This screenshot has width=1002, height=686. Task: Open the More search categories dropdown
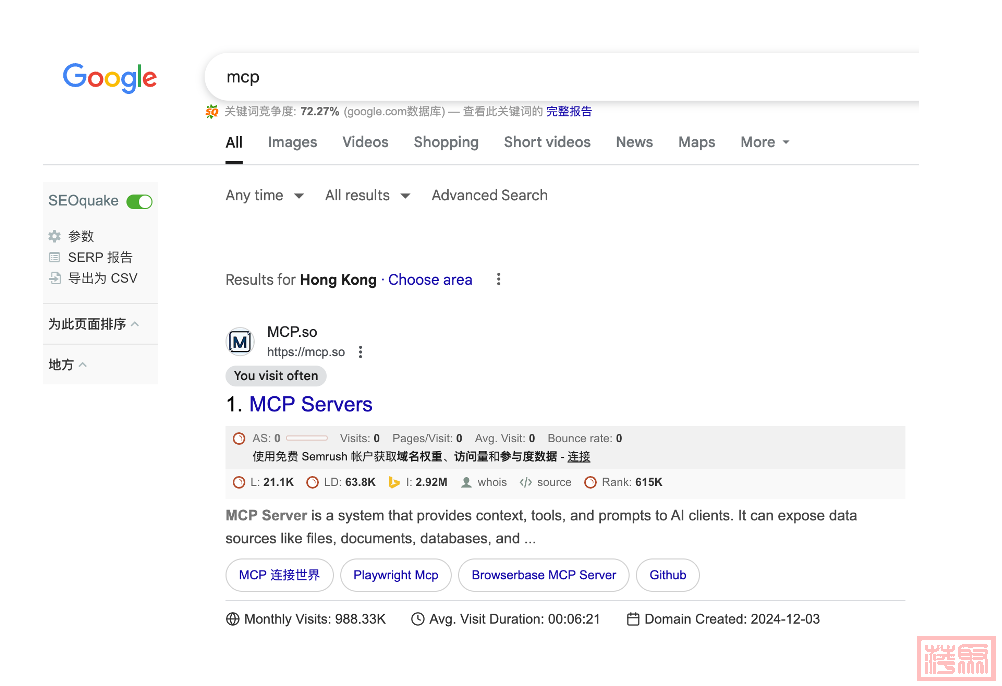click(x=765, y=143)
